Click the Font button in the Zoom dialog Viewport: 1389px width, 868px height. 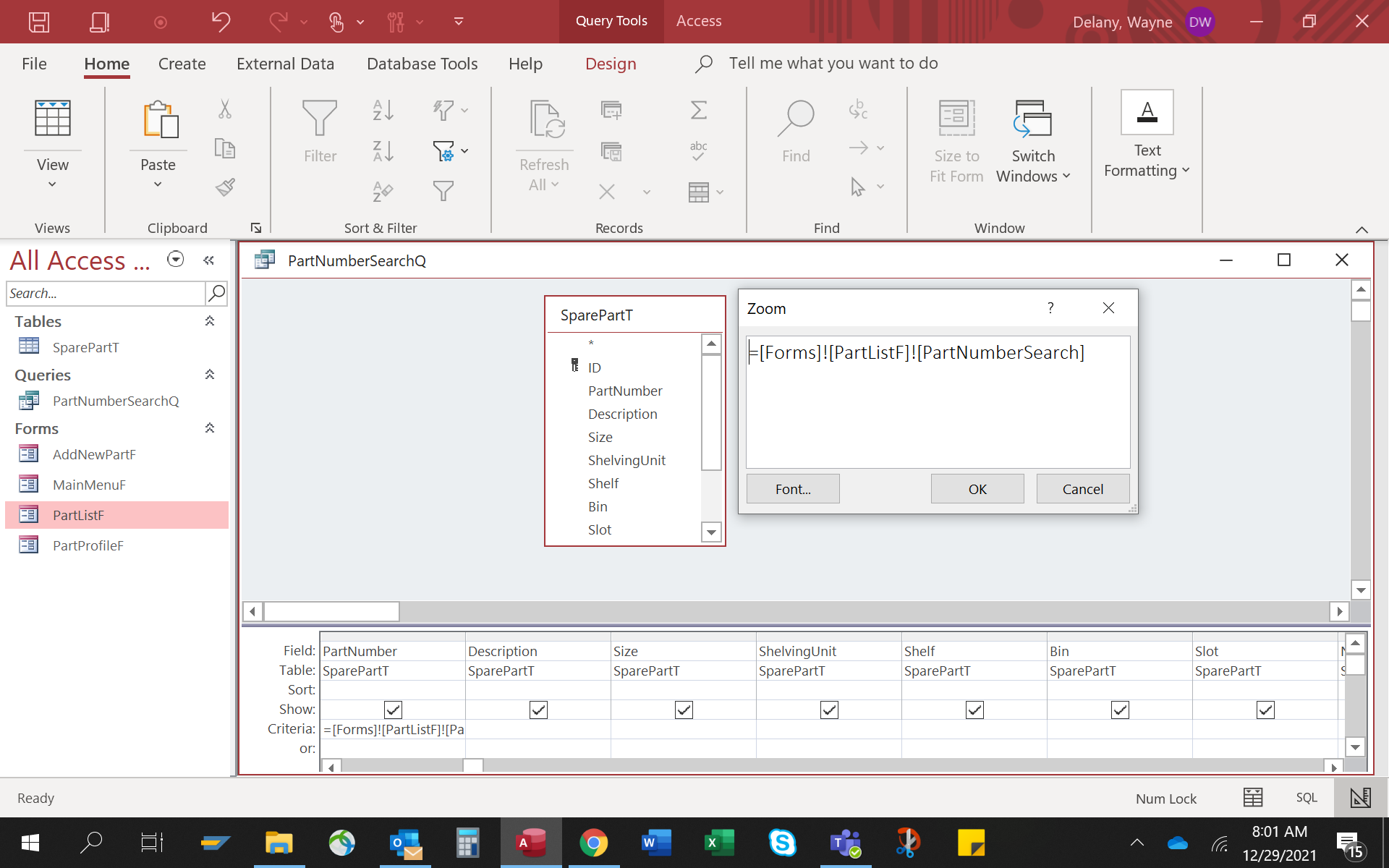click(792, 488)
